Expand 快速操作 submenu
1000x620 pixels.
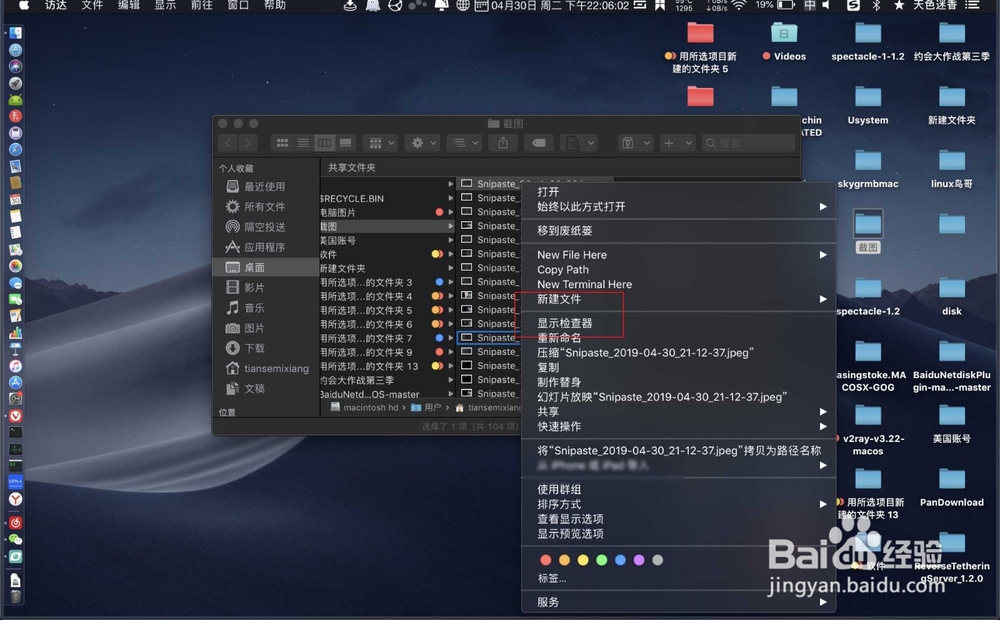pyautogui.click(x=679, y=426)
